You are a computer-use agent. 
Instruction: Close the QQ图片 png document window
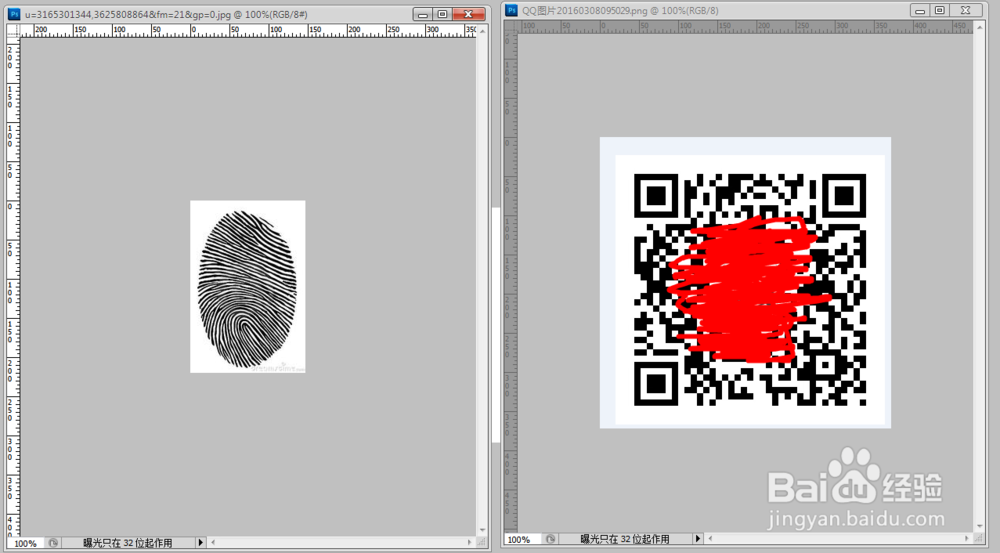point(966,10)
